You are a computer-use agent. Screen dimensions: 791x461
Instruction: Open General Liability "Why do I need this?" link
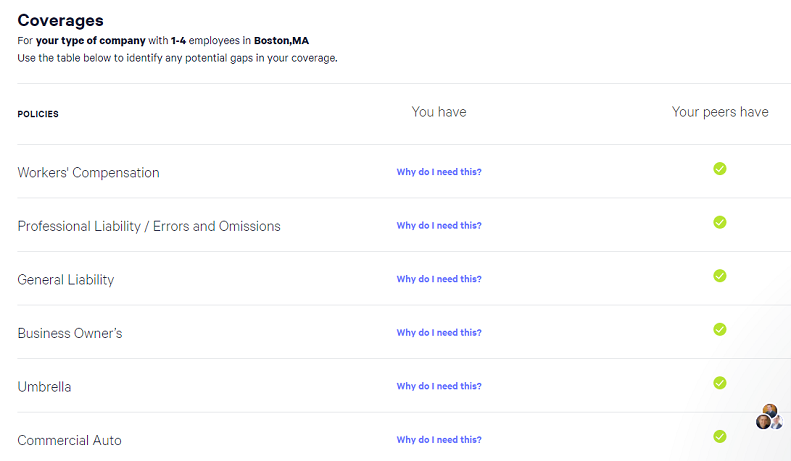point(439,279)
